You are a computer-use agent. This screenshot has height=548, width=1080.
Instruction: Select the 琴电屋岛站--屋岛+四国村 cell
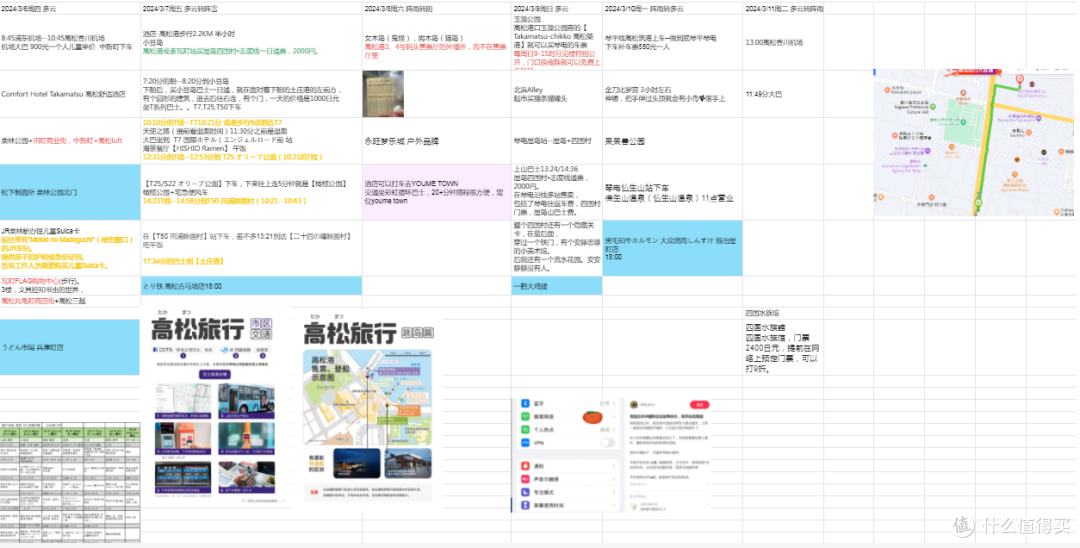point(557,141)
